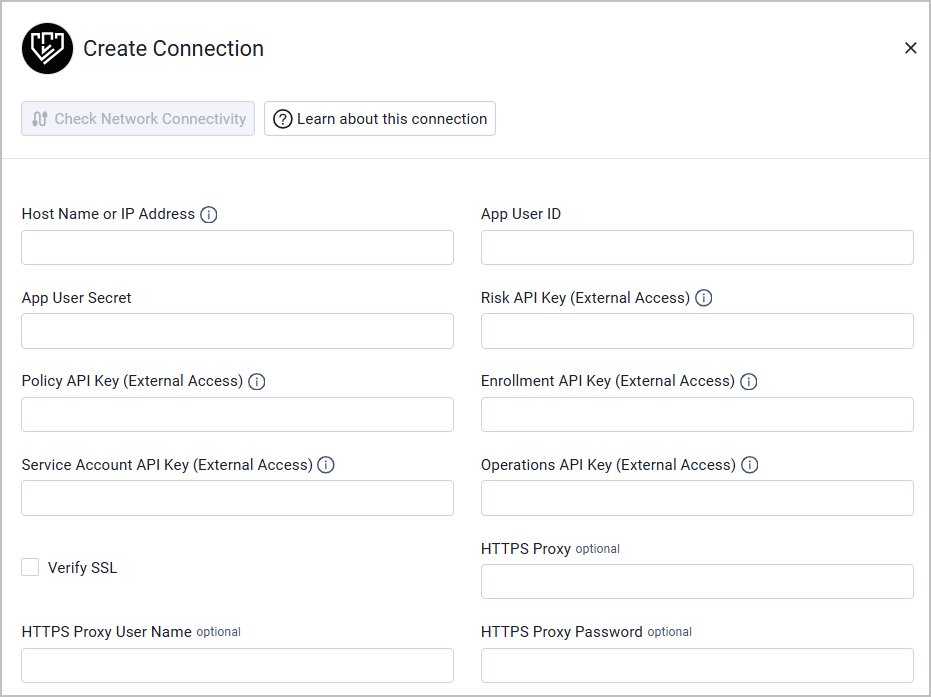Click the HTTPS Proxy optional field

(697, 581)
